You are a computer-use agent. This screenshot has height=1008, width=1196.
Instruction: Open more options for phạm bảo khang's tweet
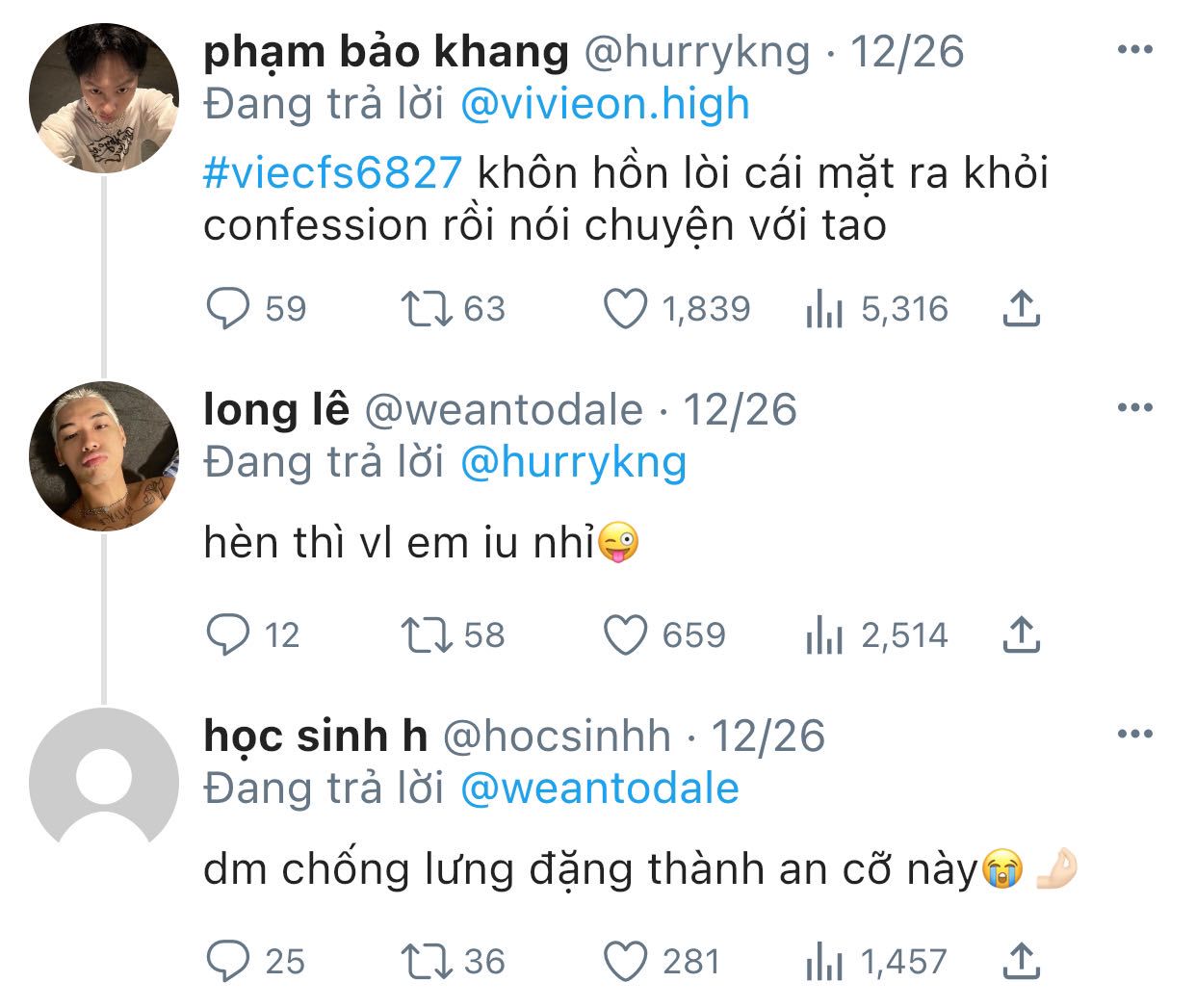tap(1134, 51)
